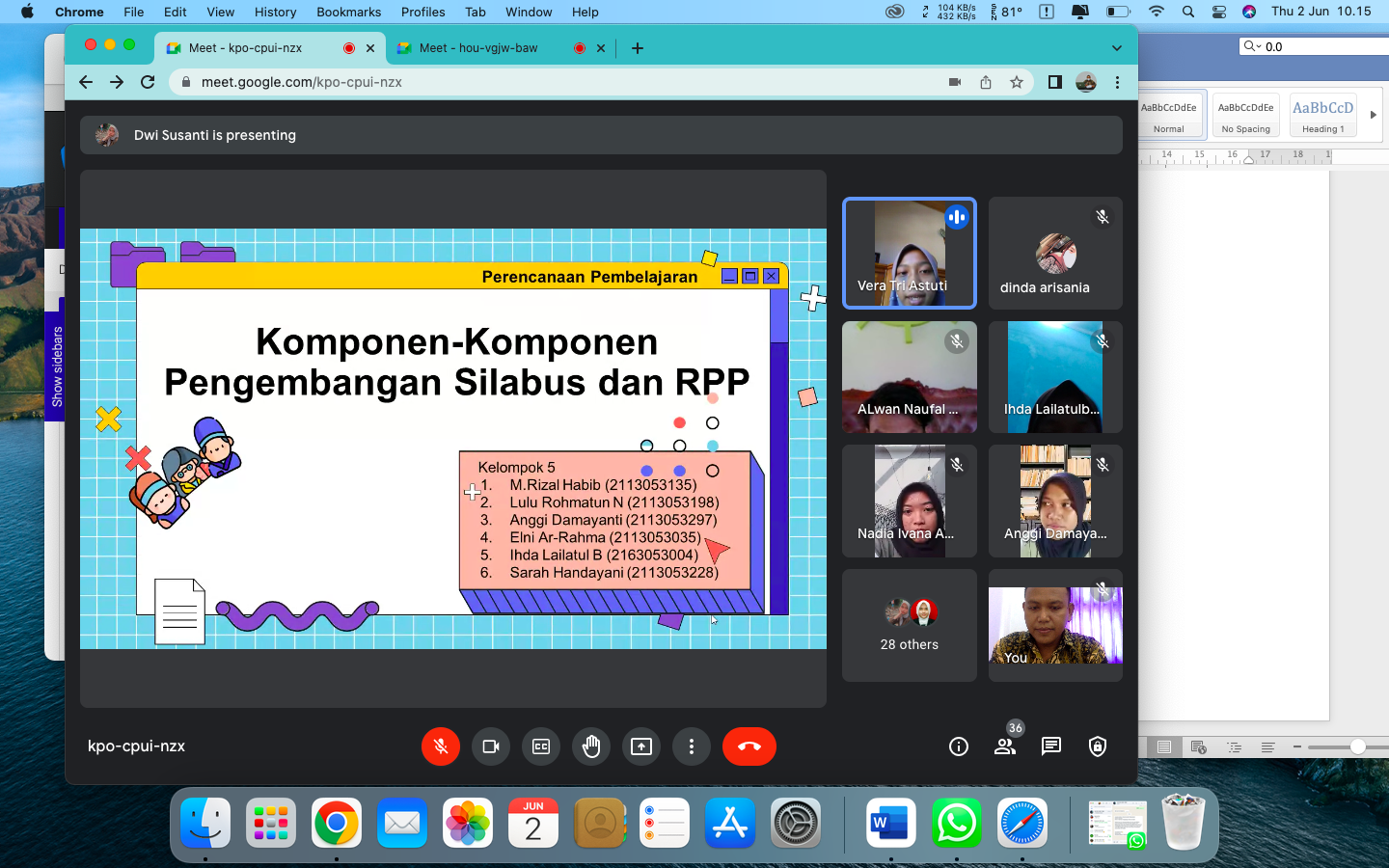
Task: Open the Present now screen share button
Action: click(x=641, y=746)
